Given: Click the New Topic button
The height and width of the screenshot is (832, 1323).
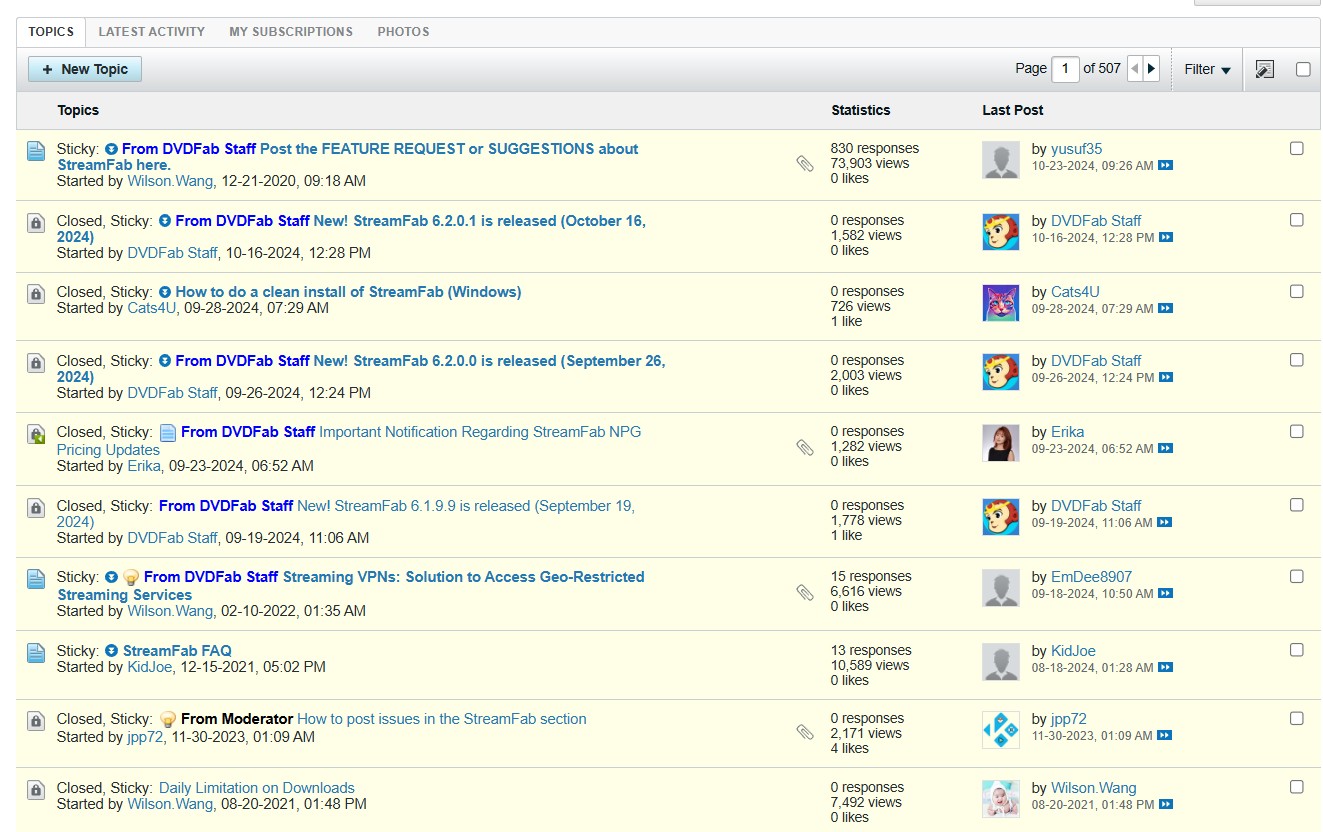Looking at the screenshot, I should [85, 69].
